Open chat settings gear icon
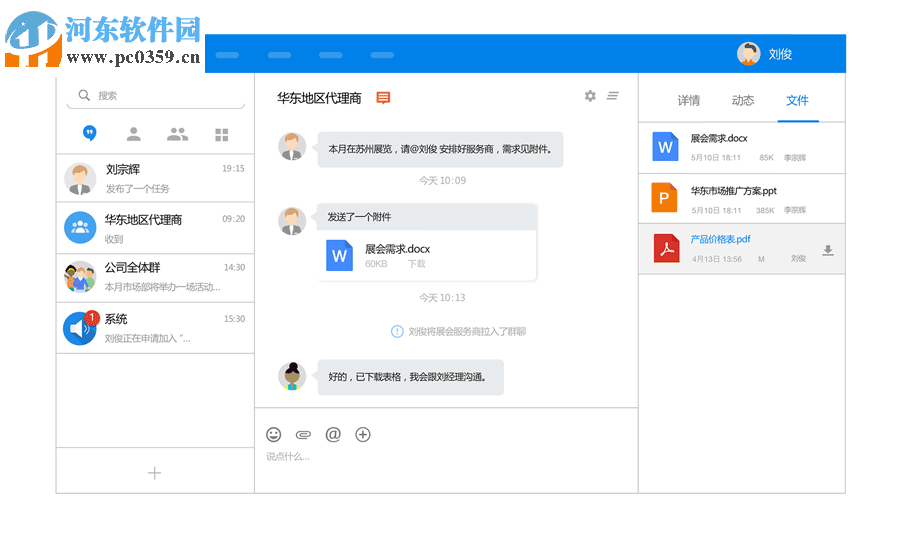900x545 pixels. [x=590, y=96]
